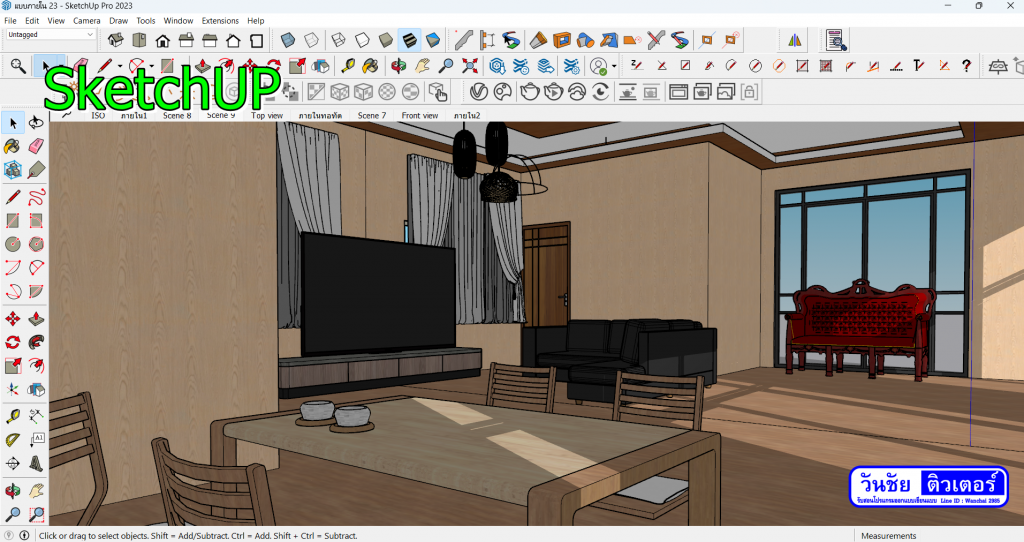Open the Extensions menu

click(x=220, y=20)
